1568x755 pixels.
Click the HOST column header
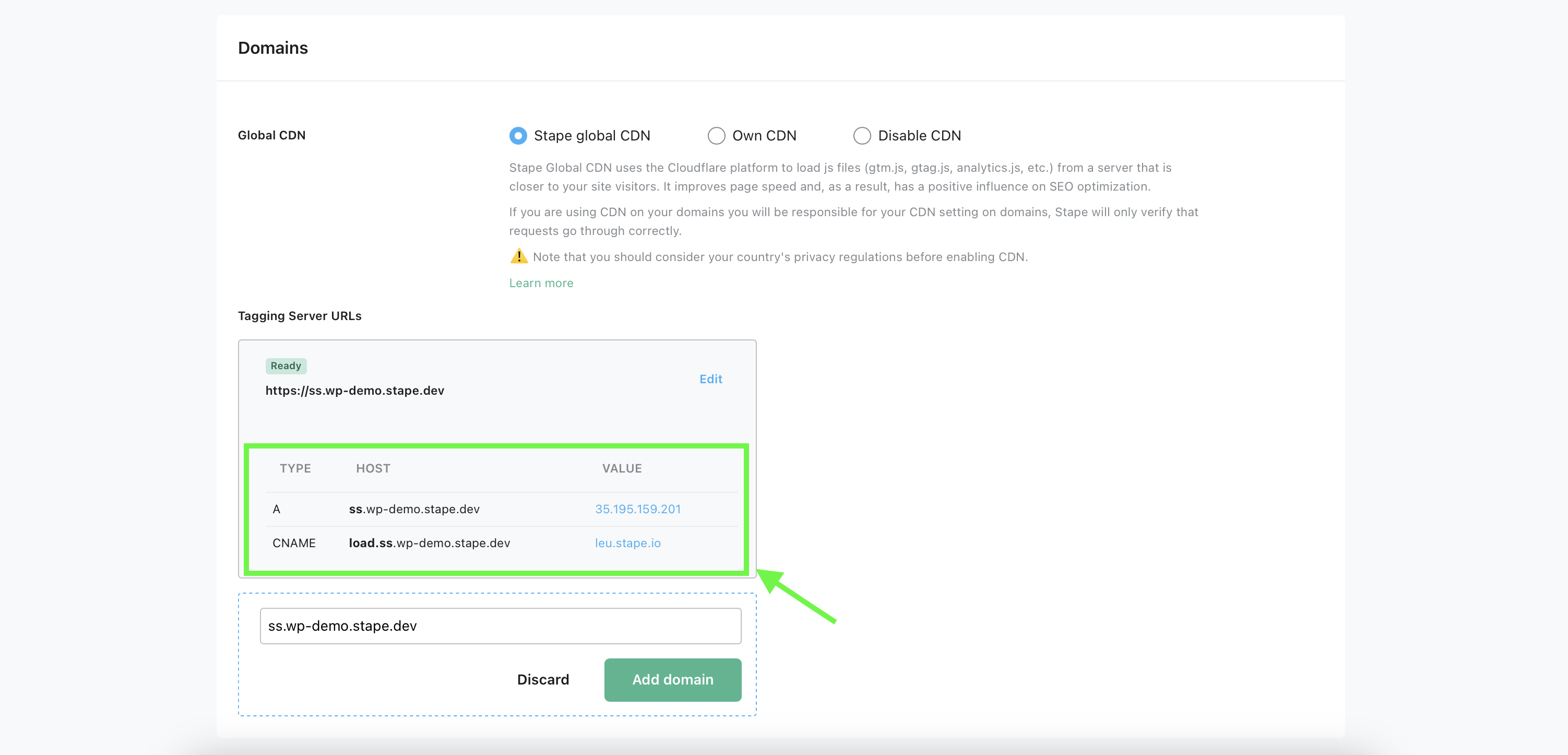(373, 468)
